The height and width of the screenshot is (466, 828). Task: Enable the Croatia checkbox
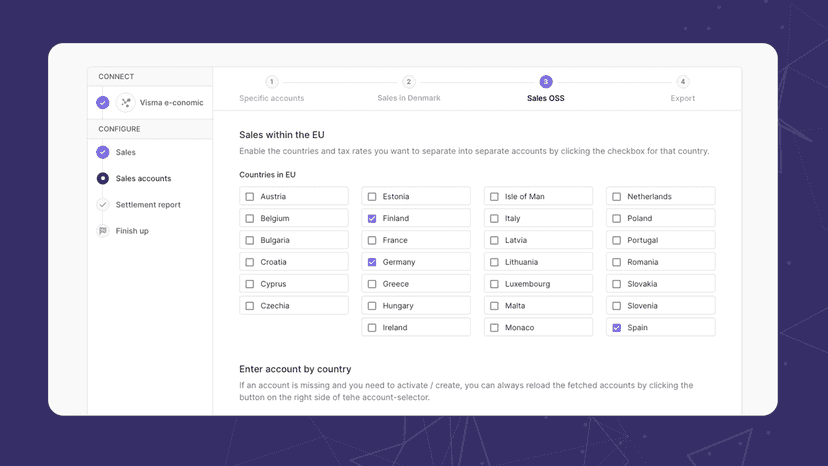coord(250,262)
